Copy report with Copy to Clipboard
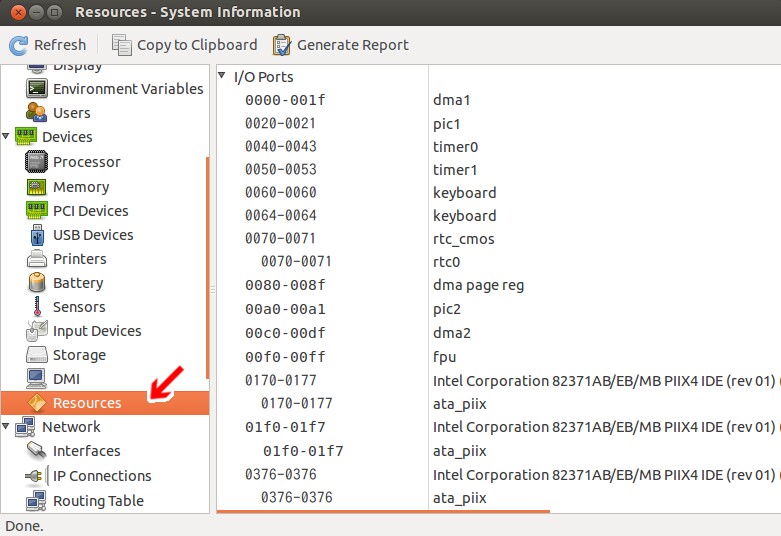The image size is (781, 536). click(184, 45)
